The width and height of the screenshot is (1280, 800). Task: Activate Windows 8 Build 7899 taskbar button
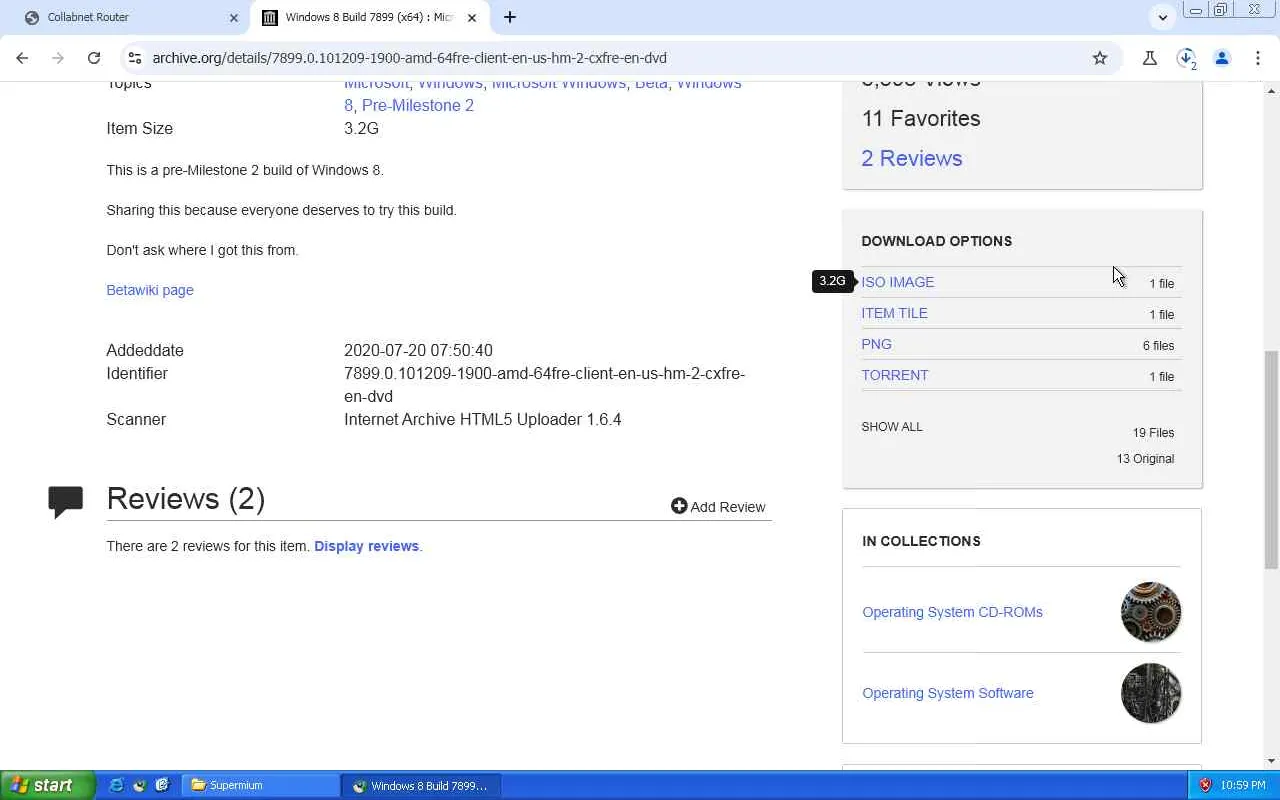coord(421,785)
